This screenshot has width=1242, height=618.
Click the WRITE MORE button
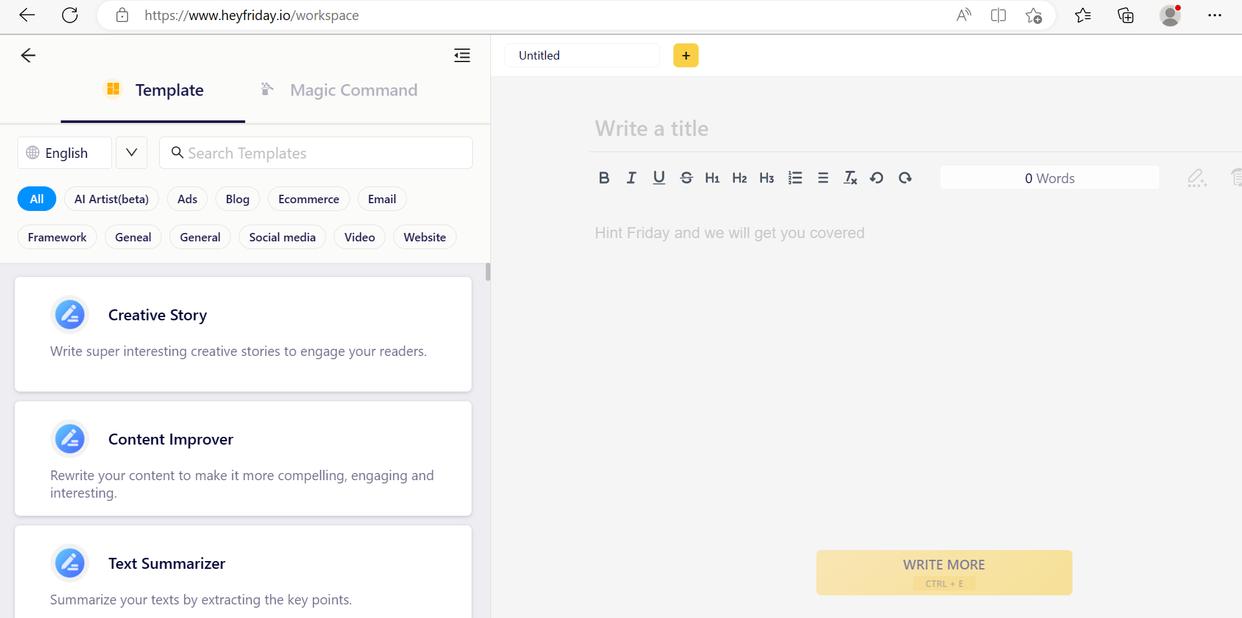click(x=944, y=572)
